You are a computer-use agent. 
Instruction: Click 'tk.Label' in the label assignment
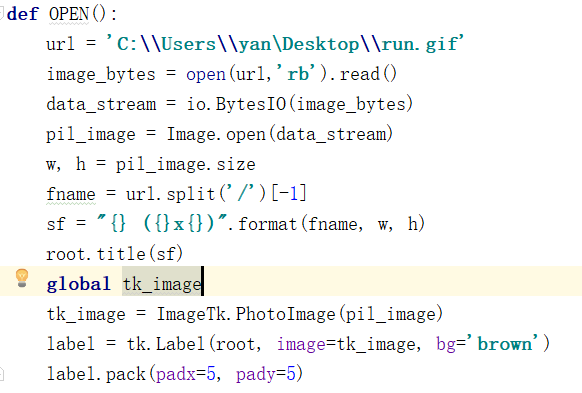click(x=166, y=344)
